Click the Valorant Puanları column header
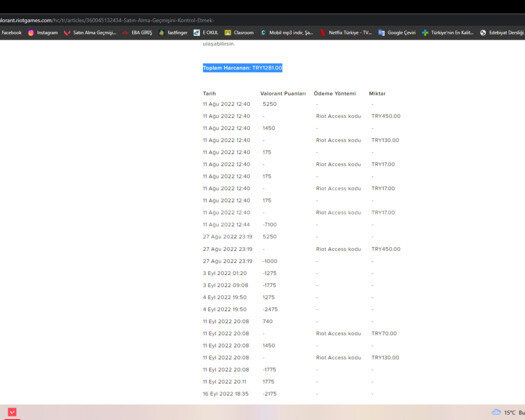This screenshot has height=420, width=525. [283, 93]
